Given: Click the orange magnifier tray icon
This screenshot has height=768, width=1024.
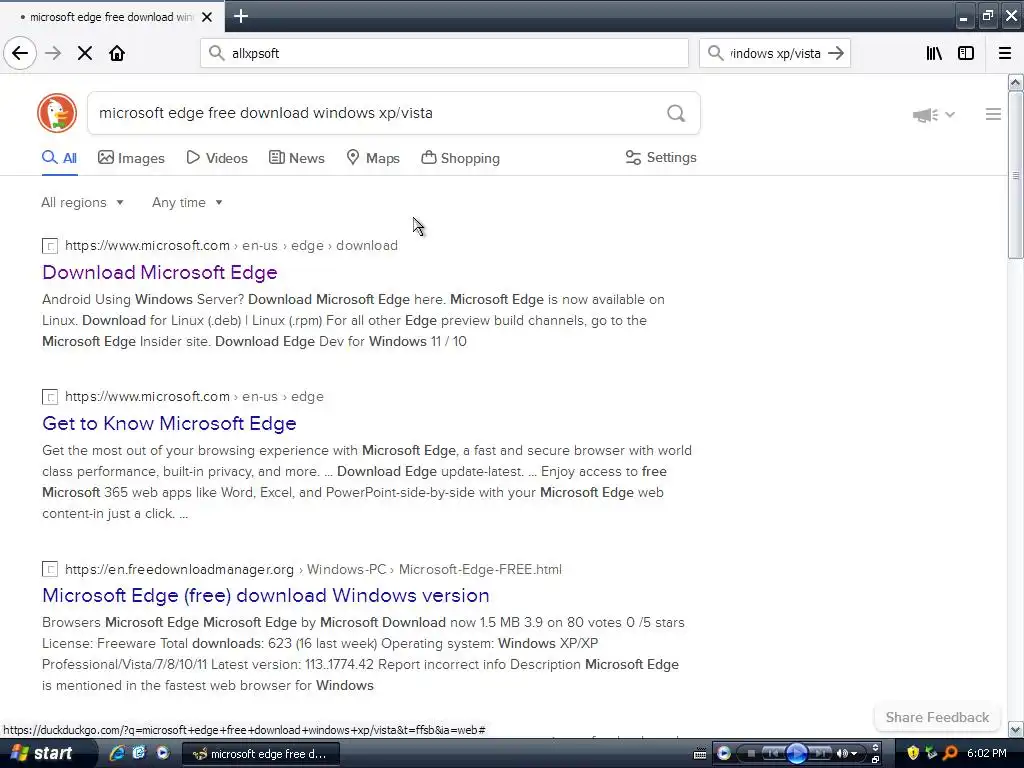Looking at the screenshot, I should click(950, 753).
